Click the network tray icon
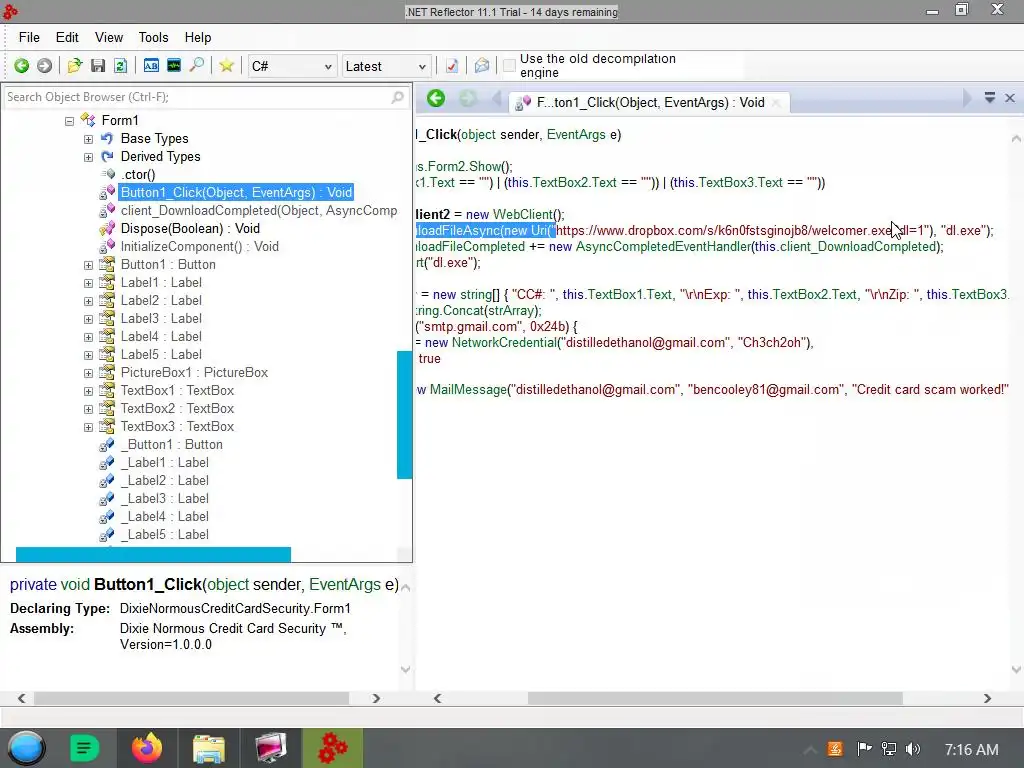The width and height of the screenshot is (1024, 768). (x=889, y=749)
